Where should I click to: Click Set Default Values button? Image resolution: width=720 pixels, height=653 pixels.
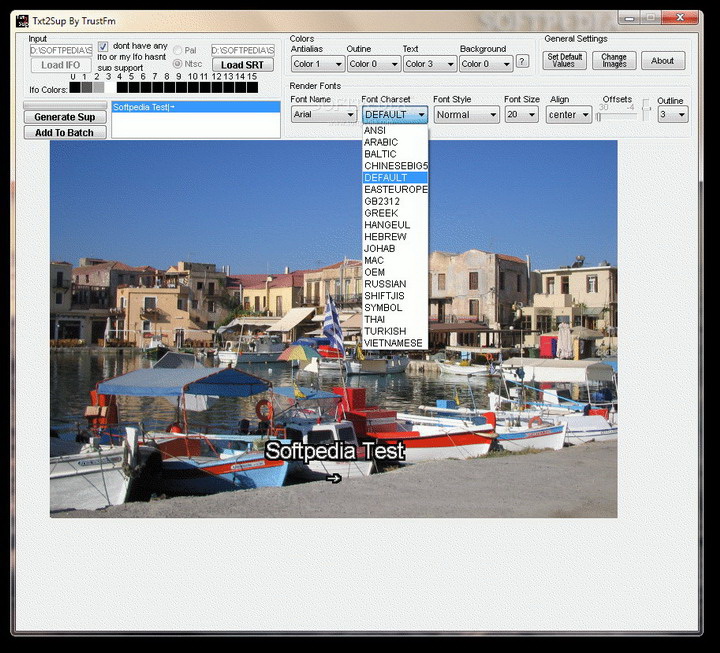point(564,60)
